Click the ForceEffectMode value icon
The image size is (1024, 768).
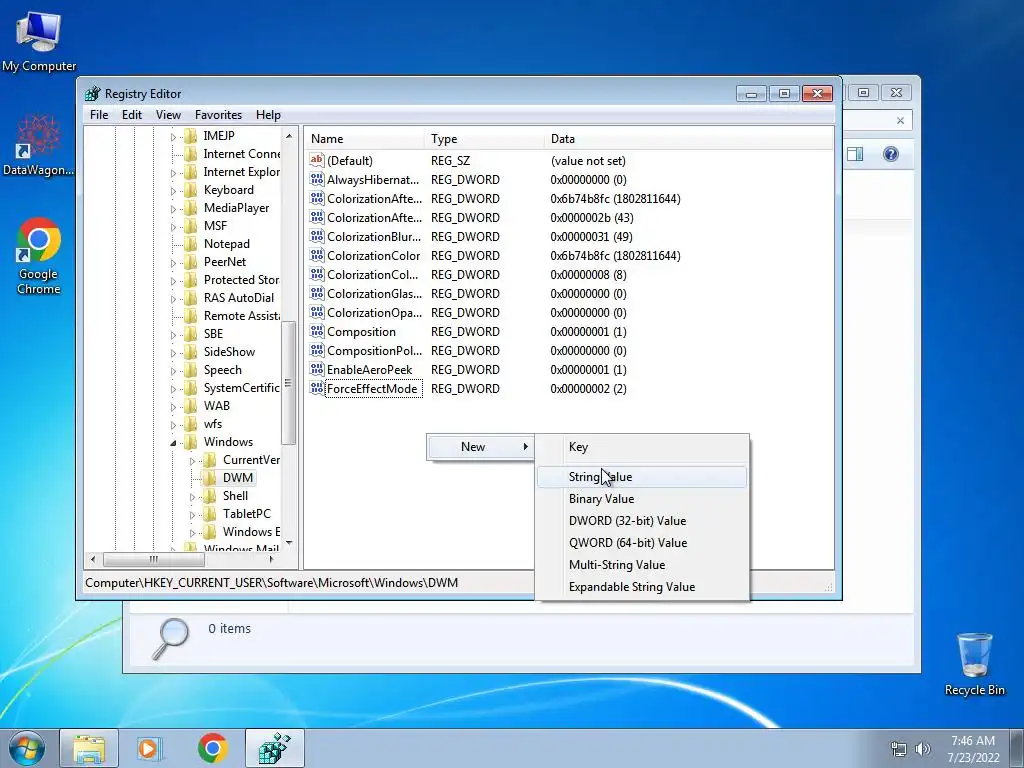317,389
